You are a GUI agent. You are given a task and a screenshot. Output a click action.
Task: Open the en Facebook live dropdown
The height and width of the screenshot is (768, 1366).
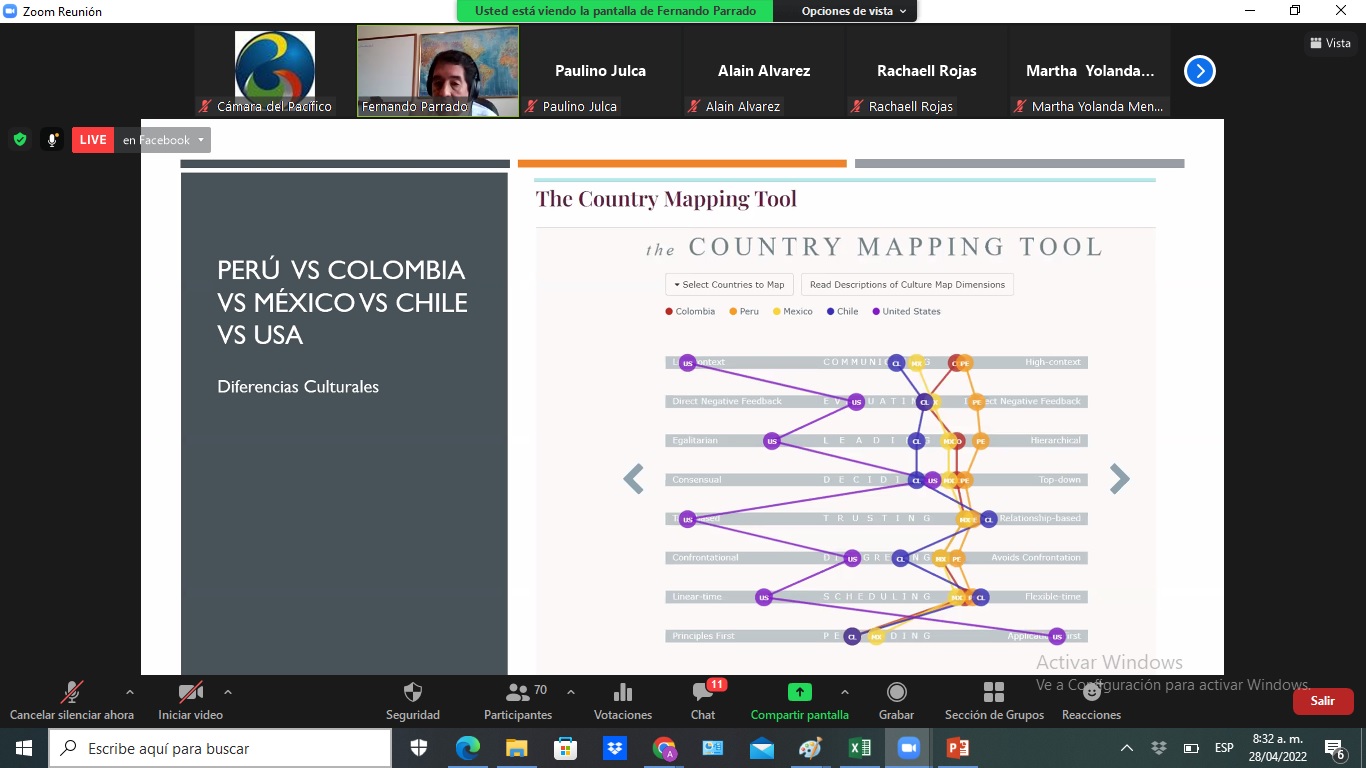tap(163, 140)
